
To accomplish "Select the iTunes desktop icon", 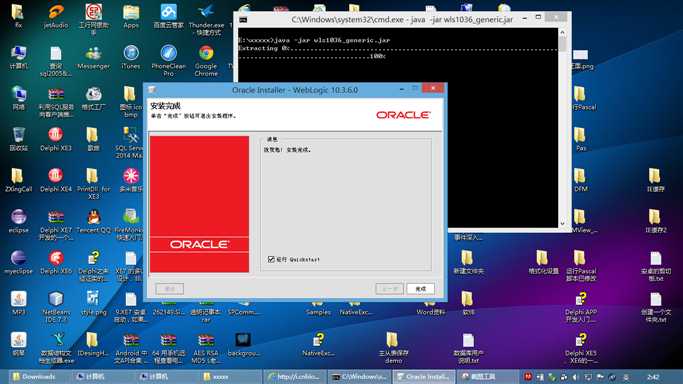I will [131, 57].
